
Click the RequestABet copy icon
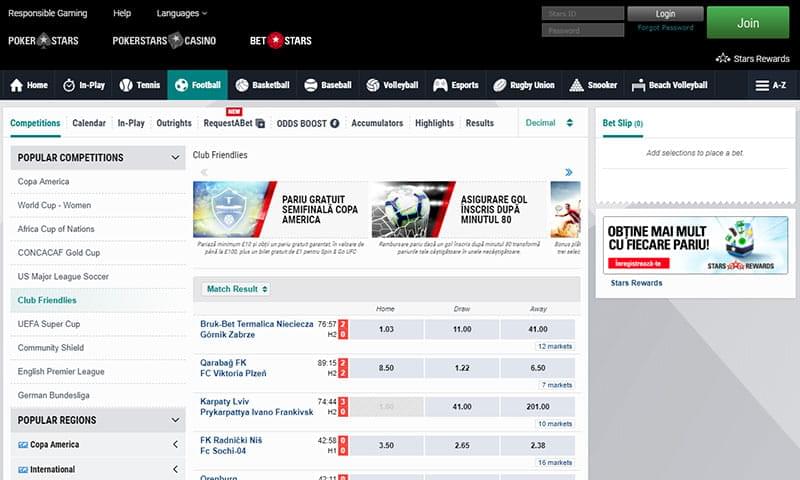click(260, 123)
